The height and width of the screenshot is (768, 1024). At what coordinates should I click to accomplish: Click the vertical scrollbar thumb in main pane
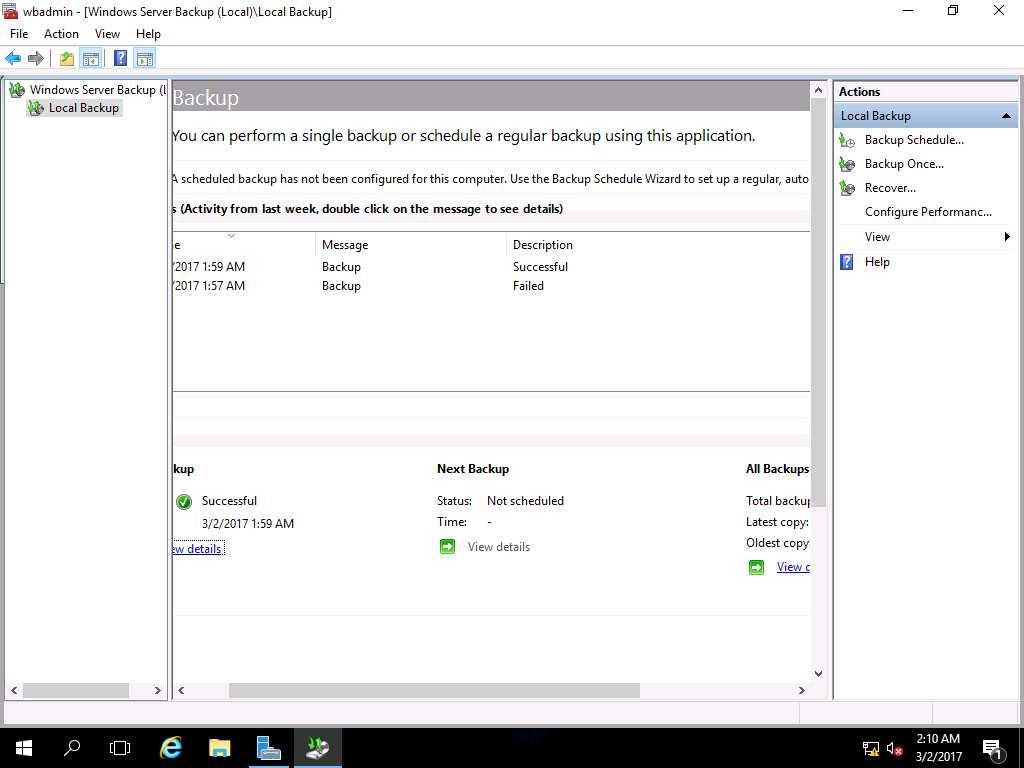click(819, 302)
